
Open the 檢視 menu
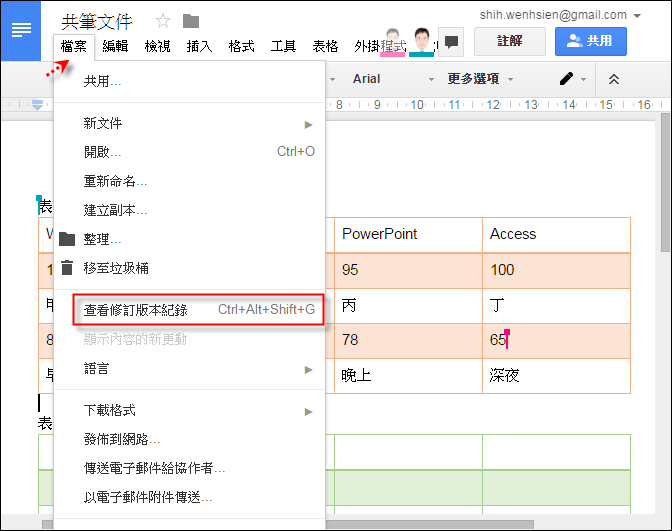point(157,46)
